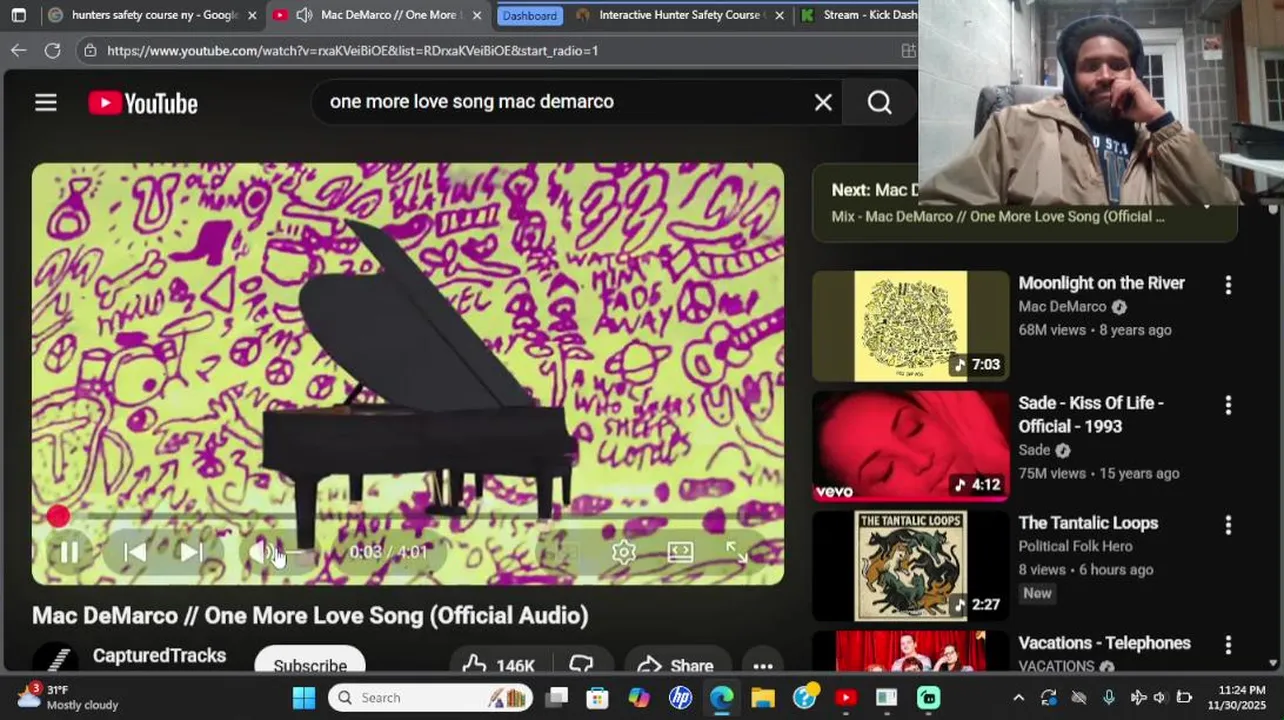Switch to Microsoft Edge on the taskbar
Viewport: 1284px width, 720px height.
pyautogui.click(x=721, y=697)
